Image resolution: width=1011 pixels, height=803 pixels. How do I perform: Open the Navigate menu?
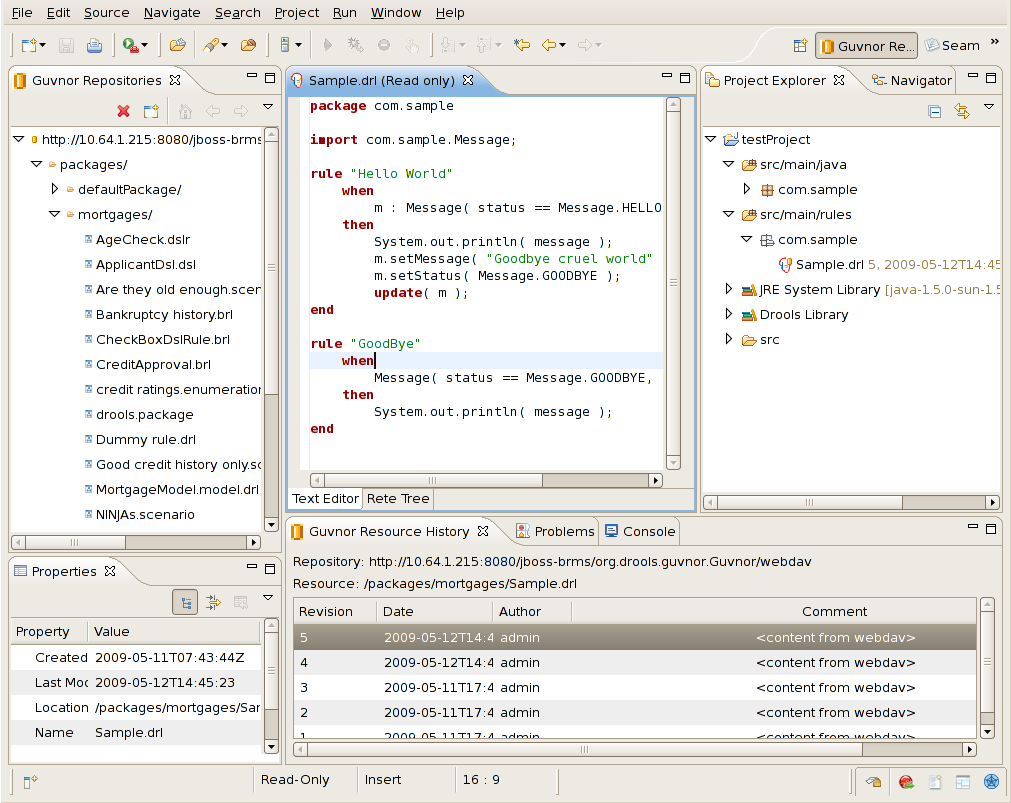click(171, 13)
